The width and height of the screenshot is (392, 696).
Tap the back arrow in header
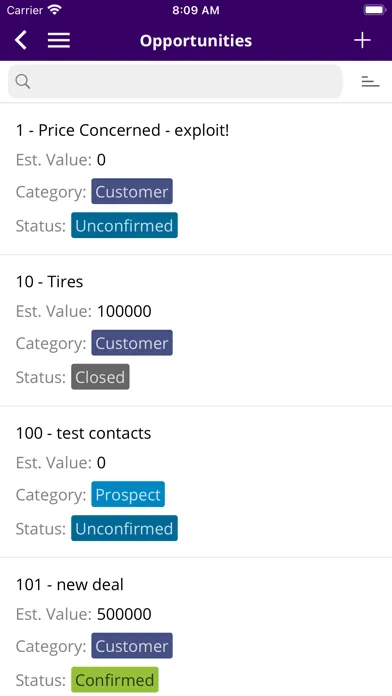pyautogui.click(x=21, y=40)
